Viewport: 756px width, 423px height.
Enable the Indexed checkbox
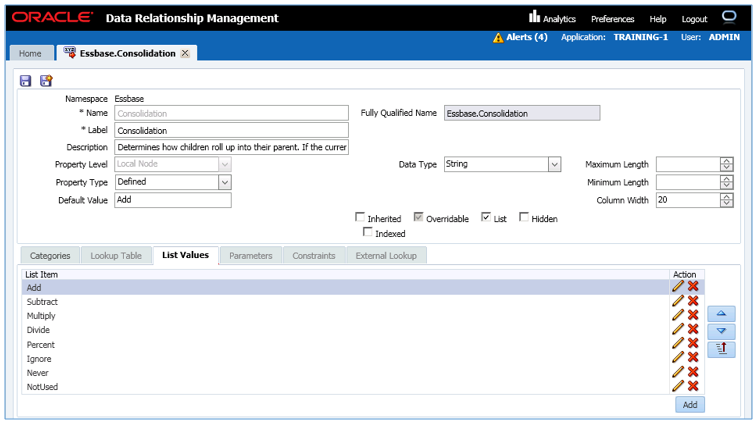(367, 232)
